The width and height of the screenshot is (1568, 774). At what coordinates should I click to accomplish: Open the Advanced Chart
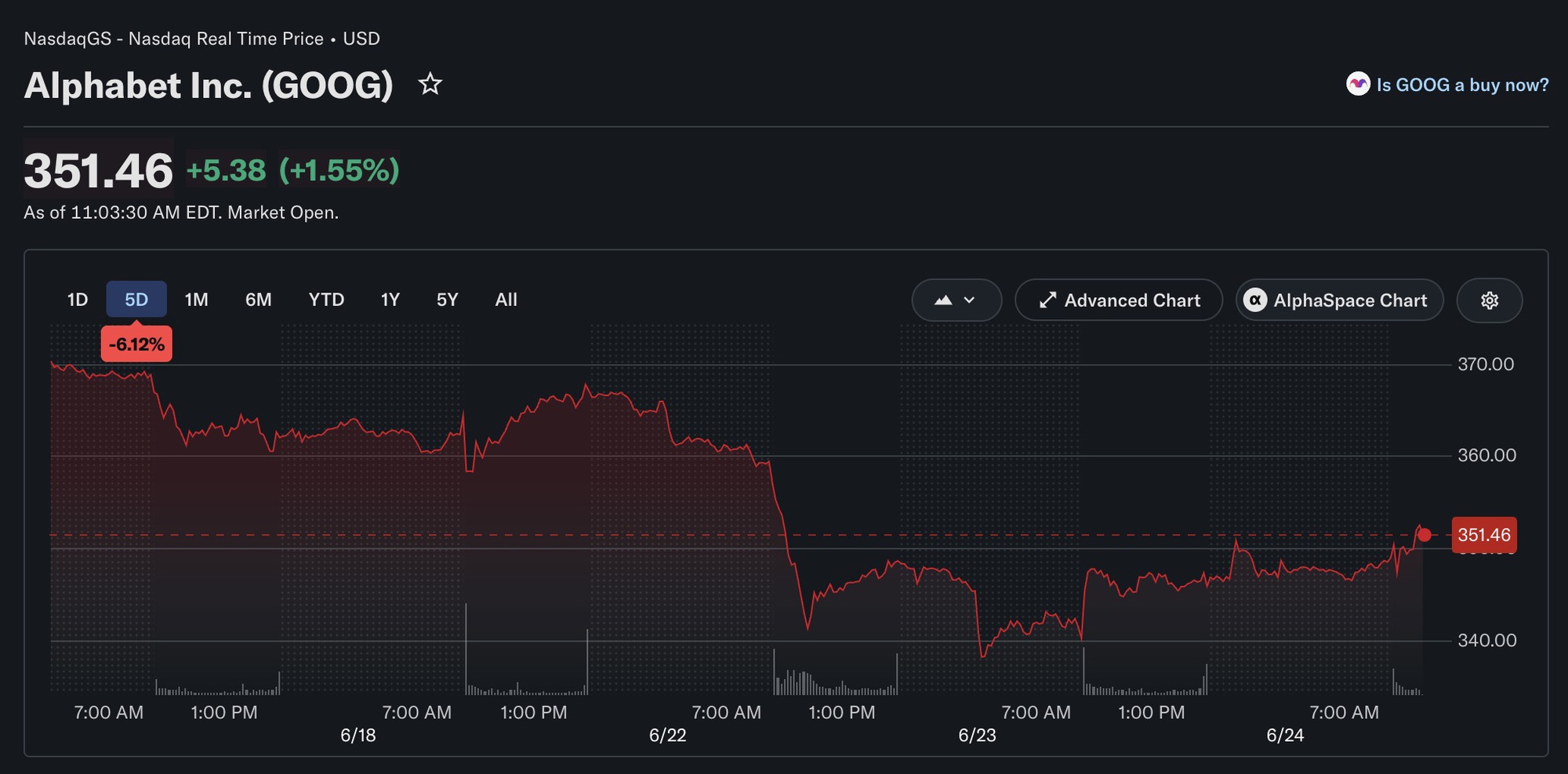(1119, 300)
